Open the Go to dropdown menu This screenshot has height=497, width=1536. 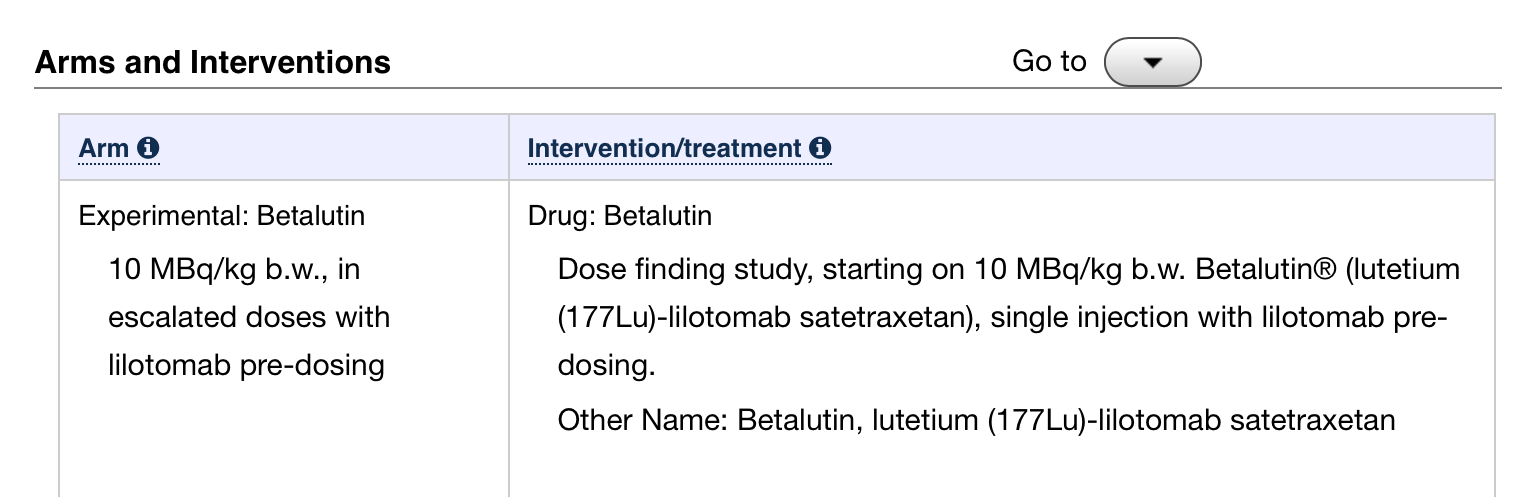(1152, 62)
